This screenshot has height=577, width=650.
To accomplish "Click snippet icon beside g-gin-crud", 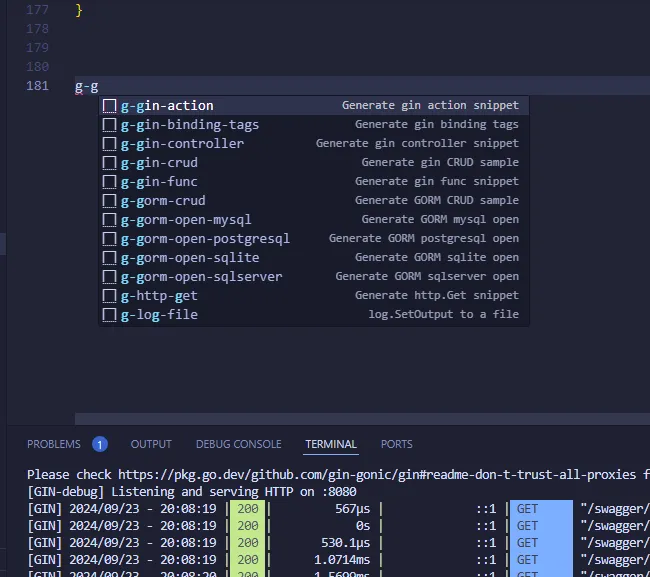I will 110,163.
